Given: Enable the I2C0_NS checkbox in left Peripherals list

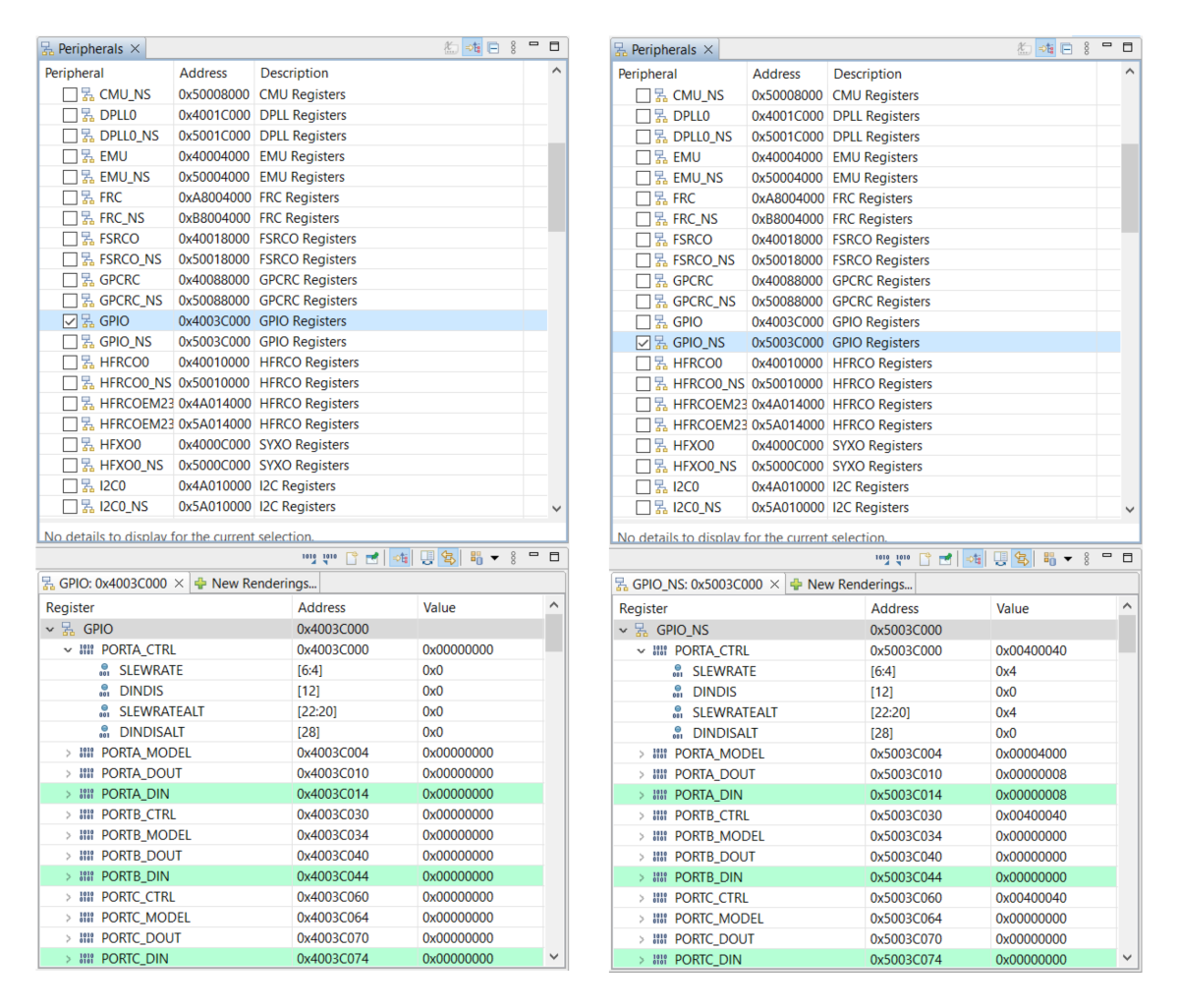Looking at the screenshot, I should click(x=70, y=507).
